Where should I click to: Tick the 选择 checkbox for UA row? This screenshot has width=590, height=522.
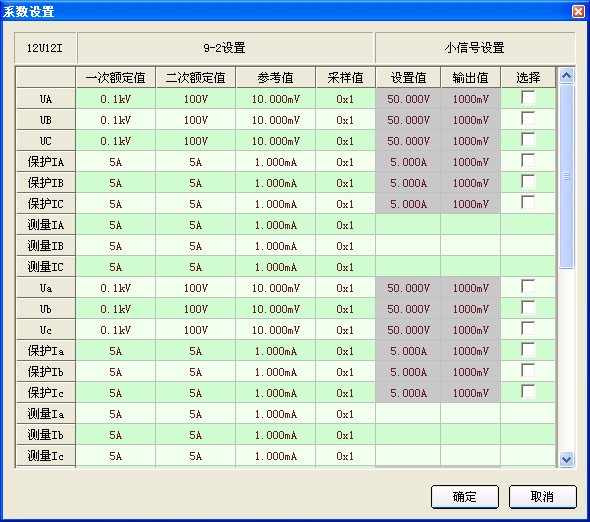528,98
